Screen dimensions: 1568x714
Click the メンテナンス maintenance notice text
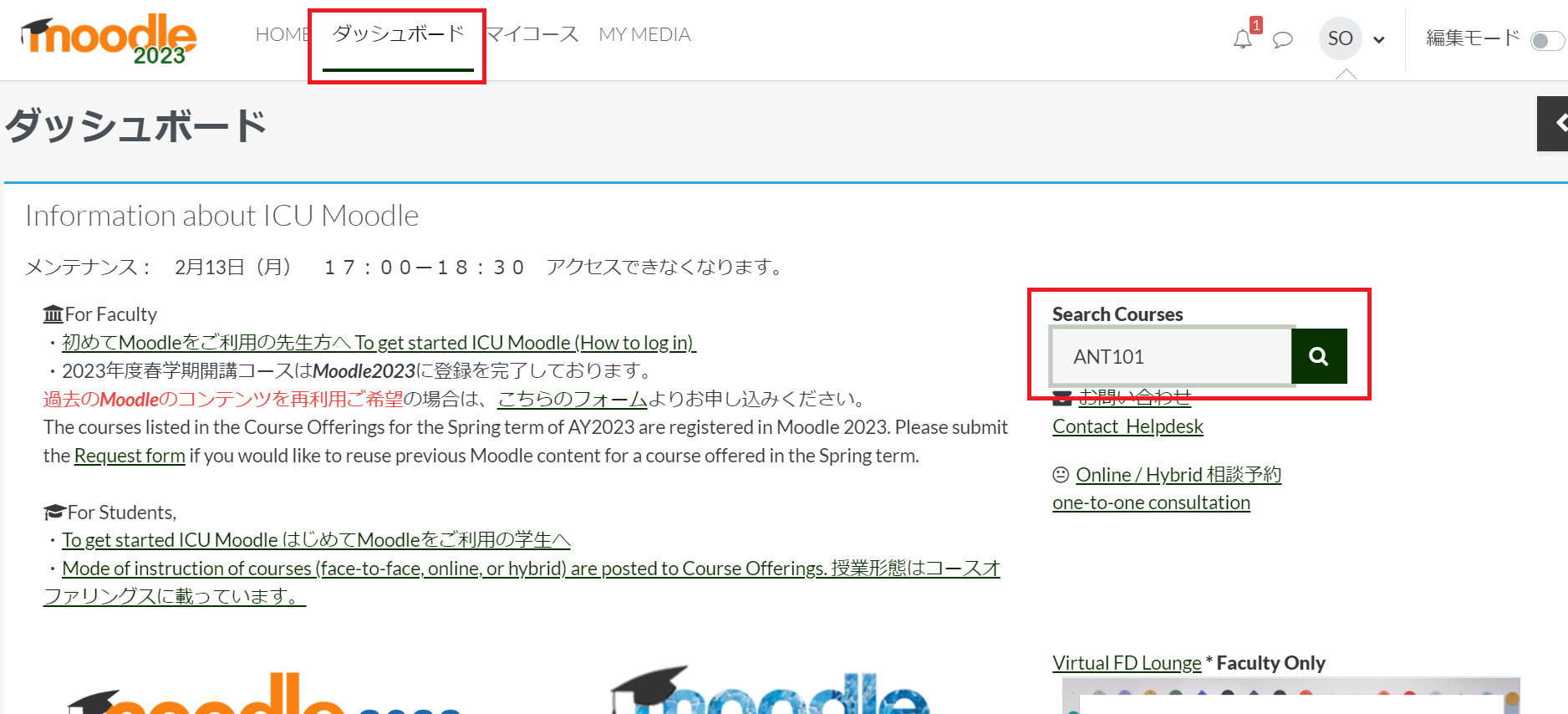(406, 267)
